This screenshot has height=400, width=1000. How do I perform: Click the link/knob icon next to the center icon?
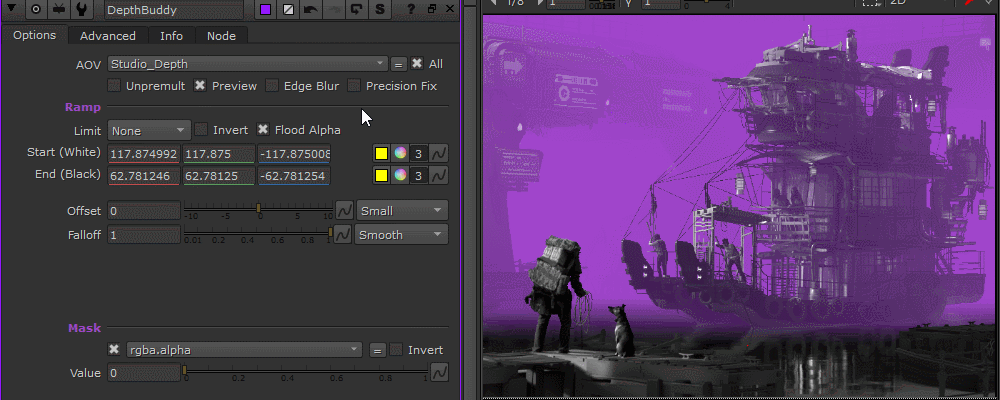click(58, 9)
